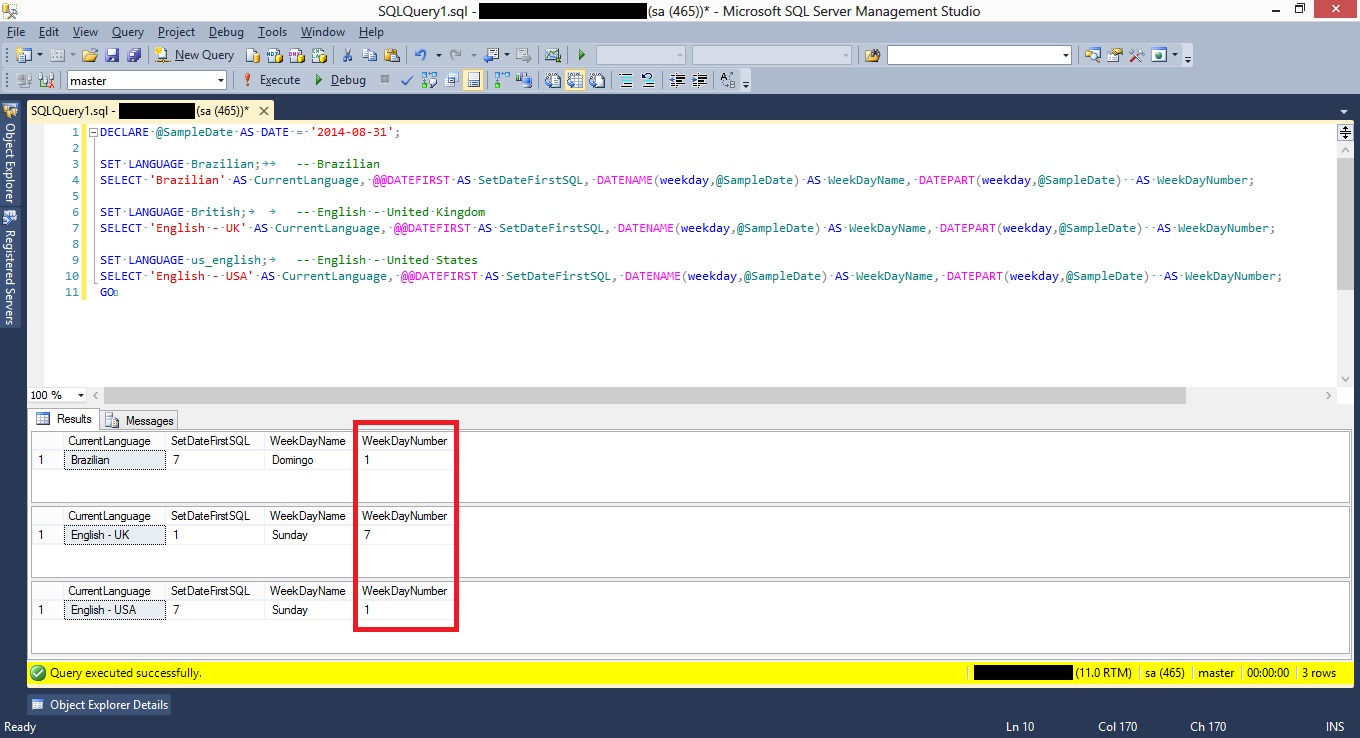Click the Open File folder icon

coord(89,55)
